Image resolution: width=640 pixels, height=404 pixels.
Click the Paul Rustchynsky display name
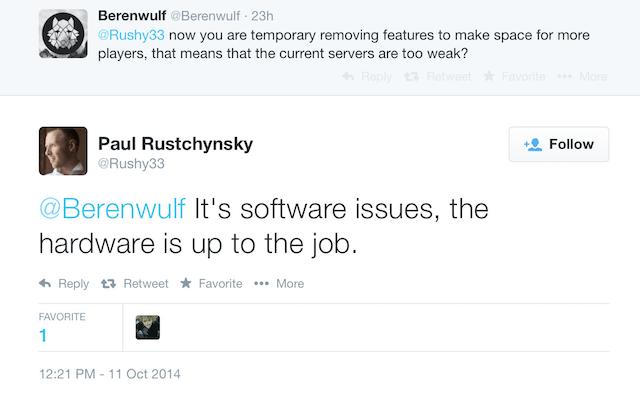[x=175, y=144]
